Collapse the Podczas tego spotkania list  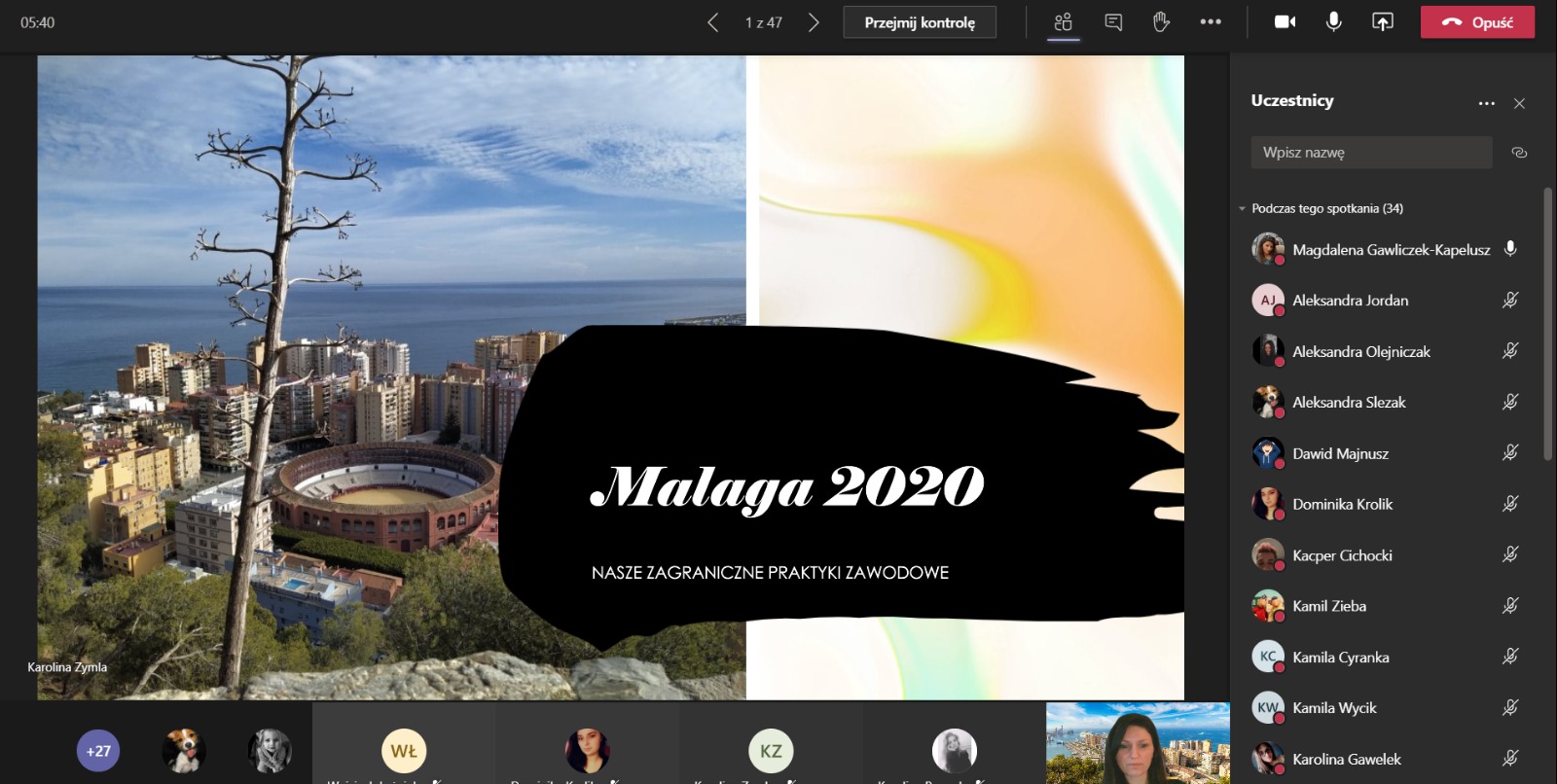pos(1242,209)
